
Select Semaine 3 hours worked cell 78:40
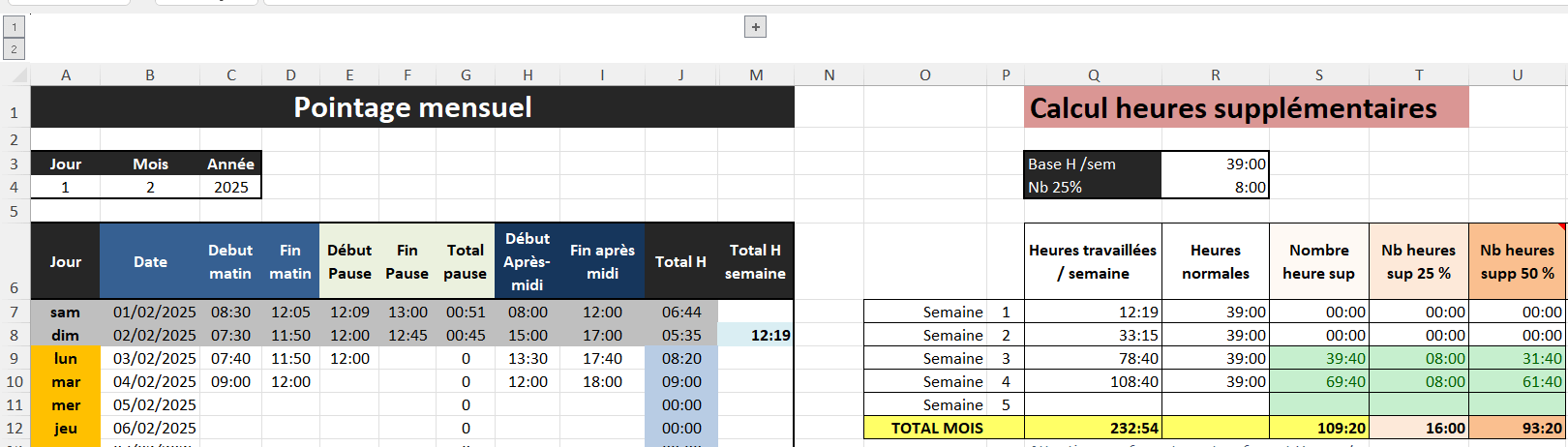click(1093, 358)
